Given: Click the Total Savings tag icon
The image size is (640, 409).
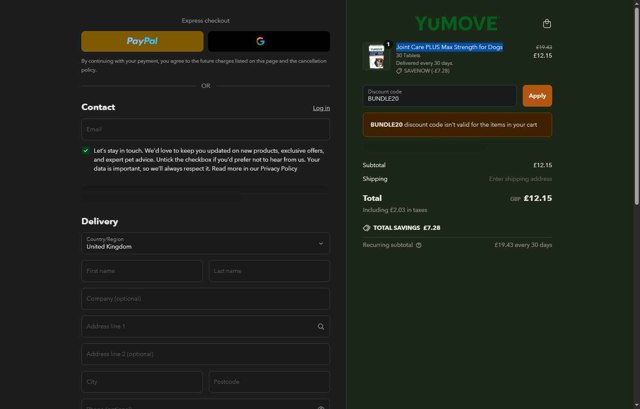Looking at the screenshot, I should coord(367,228).
